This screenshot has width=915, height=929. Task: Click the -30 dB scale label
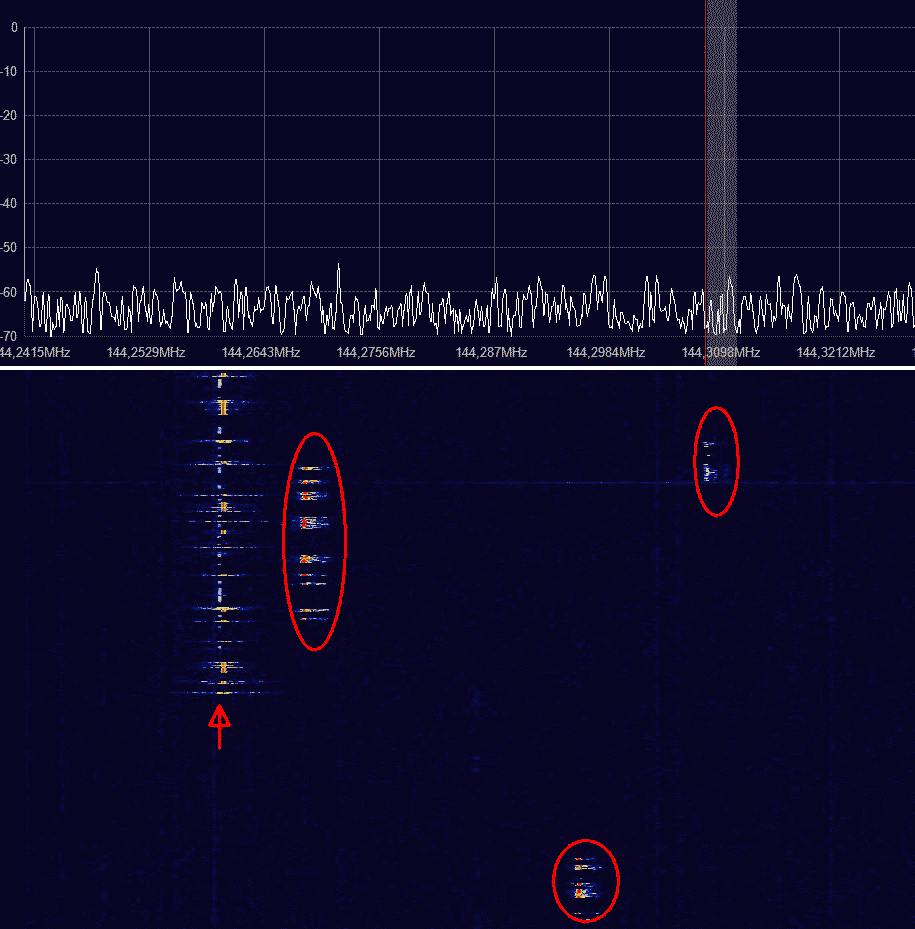tap(9, 159)
